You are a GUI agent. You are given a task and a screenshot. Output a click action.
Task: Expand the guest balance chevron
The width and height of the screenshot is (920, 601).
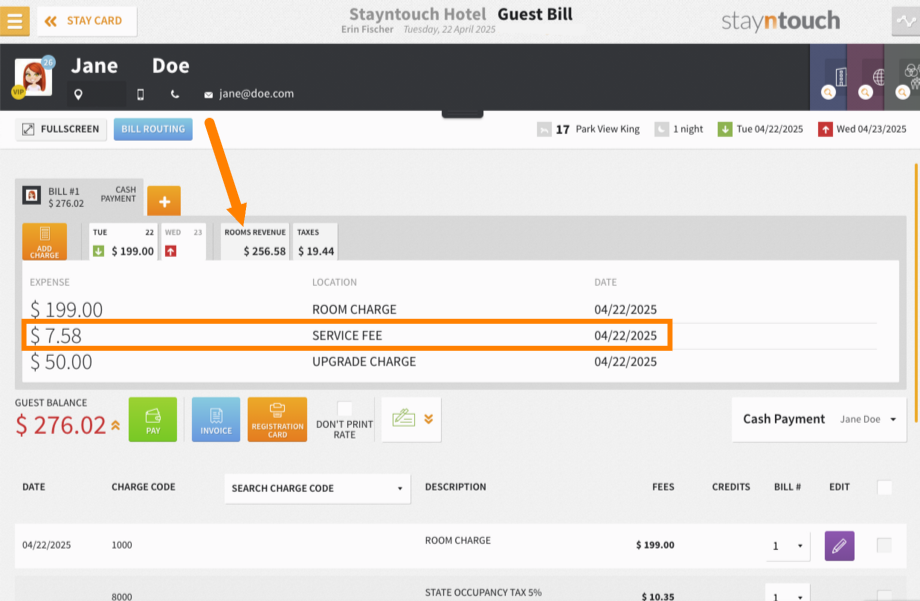pos(116,426)
